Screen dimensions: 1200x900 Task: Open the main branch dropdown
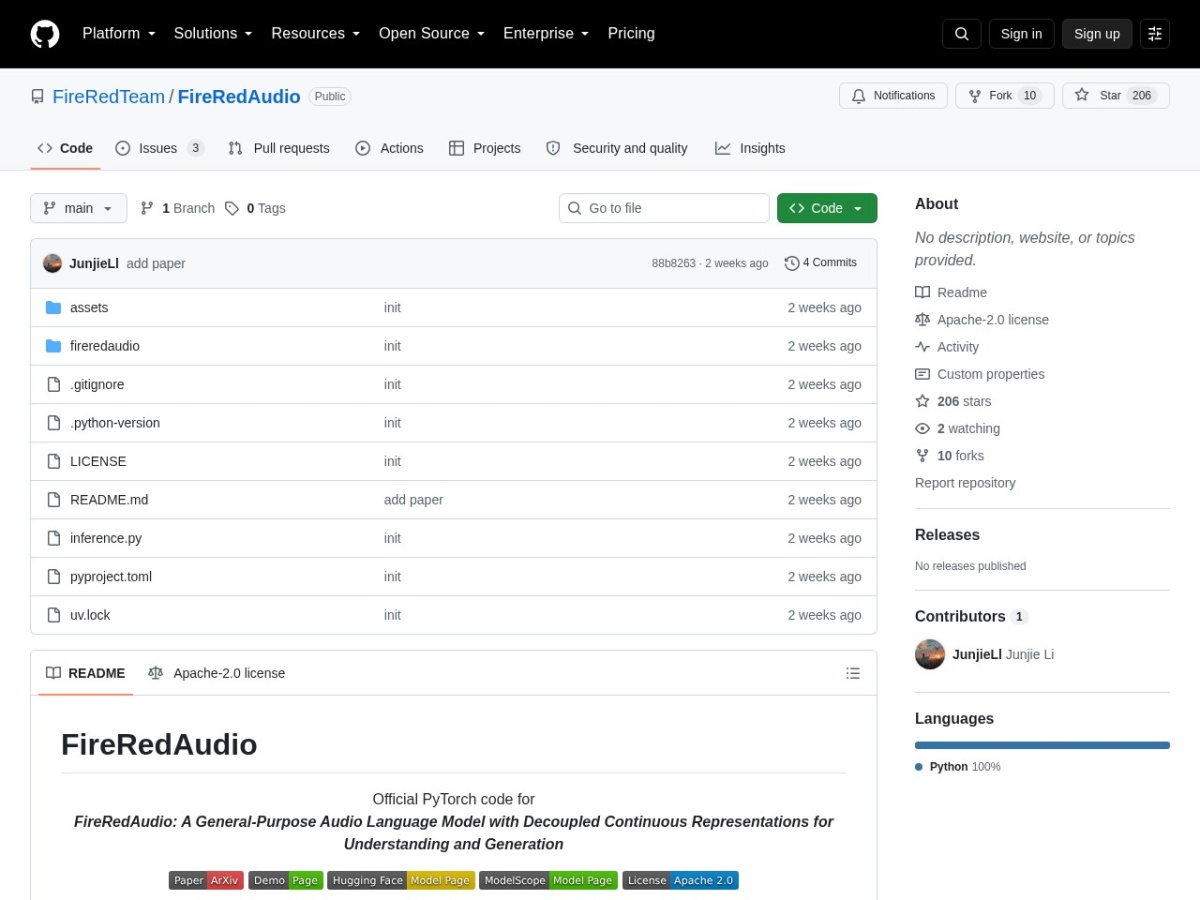point(79,208)
